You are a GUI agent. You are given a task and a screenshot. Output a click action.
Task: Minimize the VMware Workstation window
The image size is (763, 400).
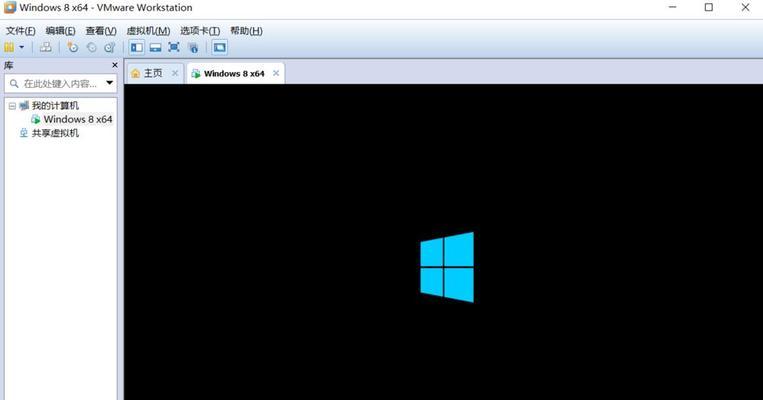click(672, 7)
